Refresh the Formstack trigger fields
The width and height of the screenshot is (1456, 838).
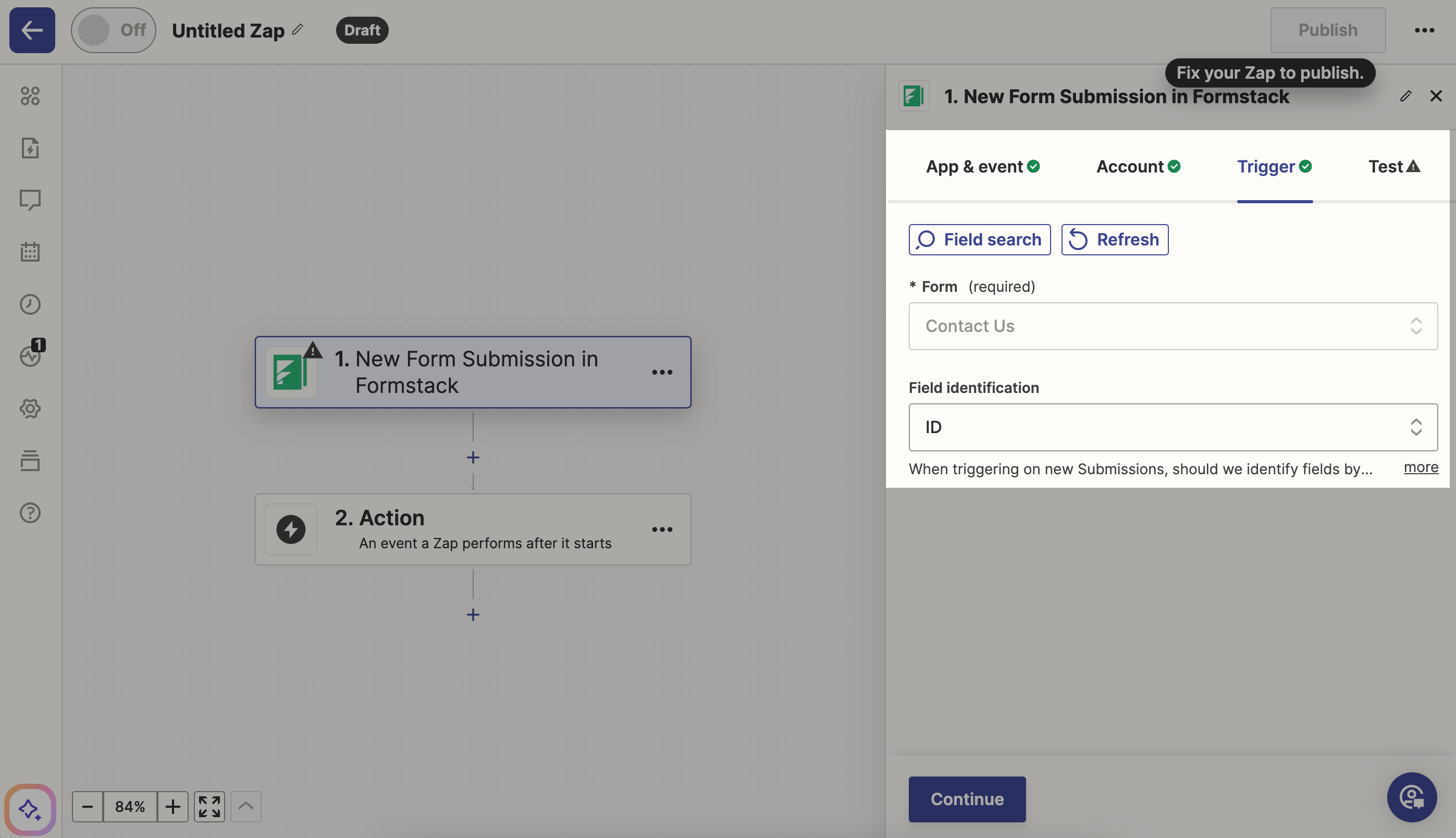pos(1114,239)
